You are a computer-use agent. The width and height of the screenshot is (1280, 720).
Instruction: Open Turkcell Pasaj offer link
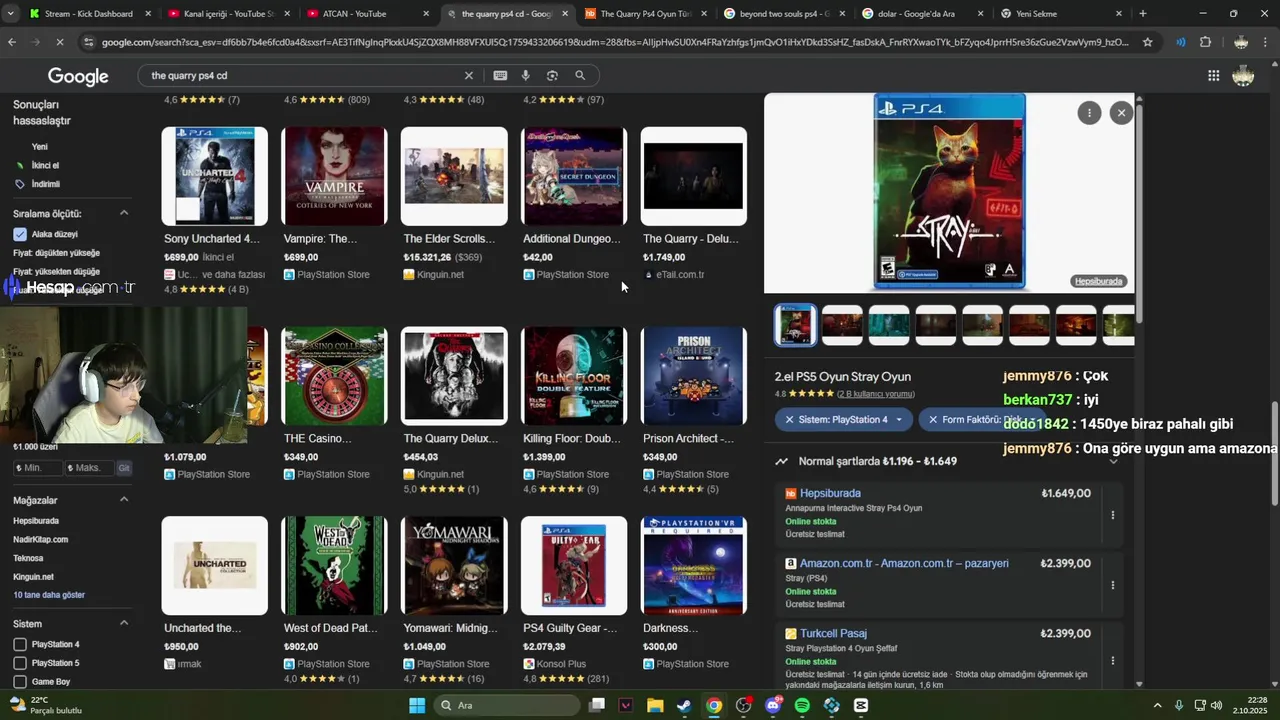pyautogui.click(x=833, y=633)
